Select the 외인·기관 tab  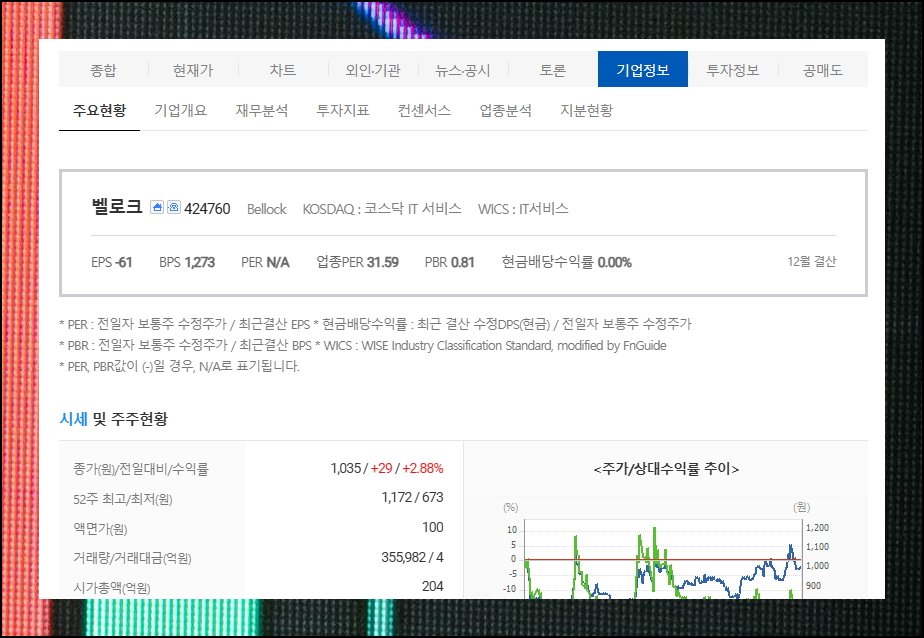[x=373, y=70]
